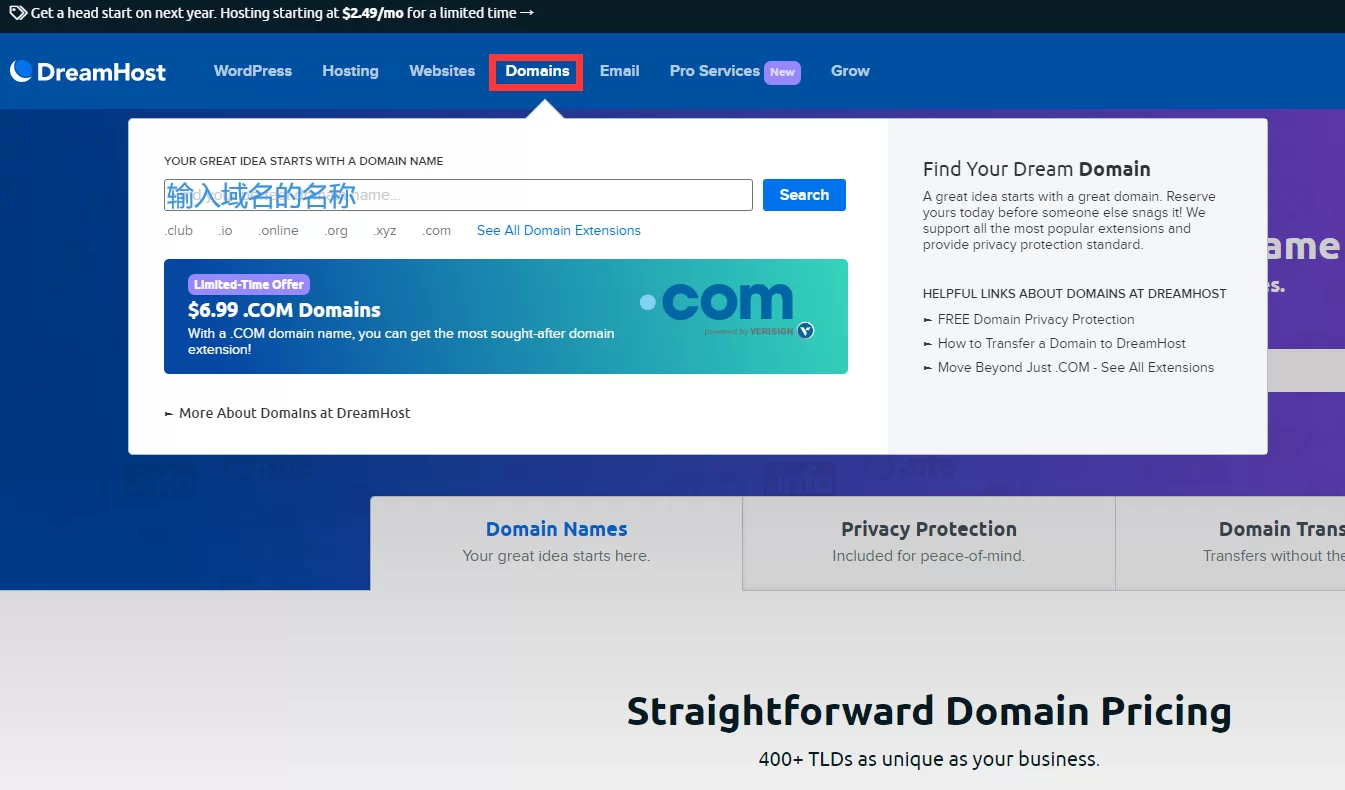
Task: Select the Domains menu item
Action: click(x=537, y=71)
